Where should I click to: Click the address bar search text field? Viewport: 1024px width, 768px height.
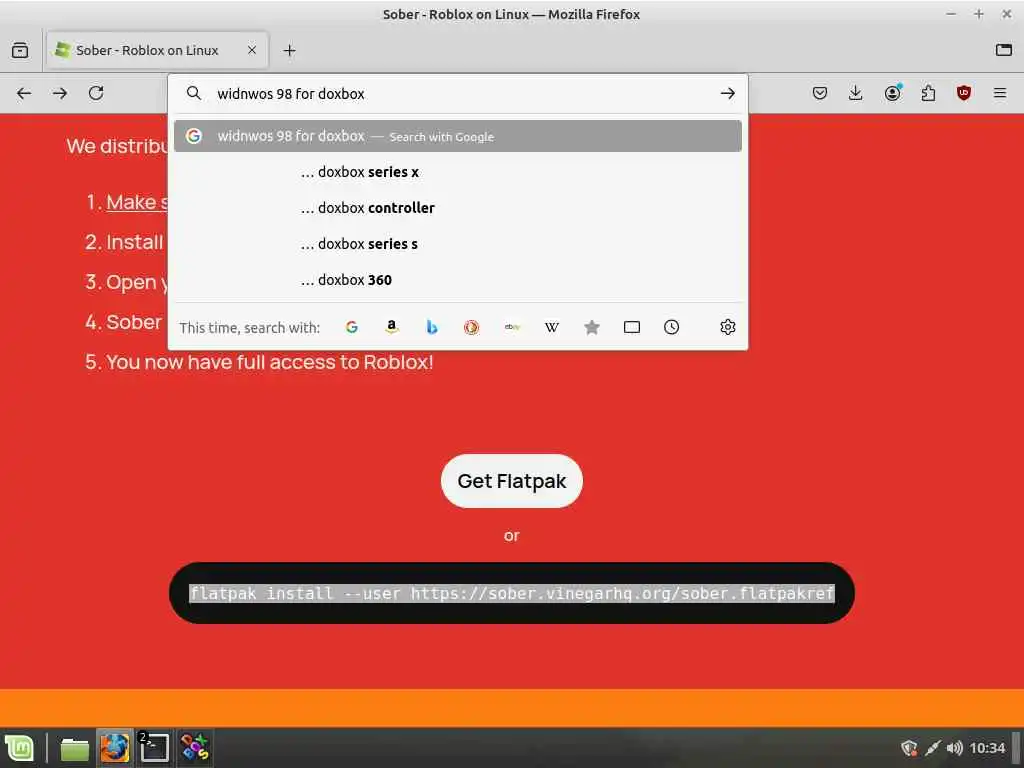click(x=457, y=93)
